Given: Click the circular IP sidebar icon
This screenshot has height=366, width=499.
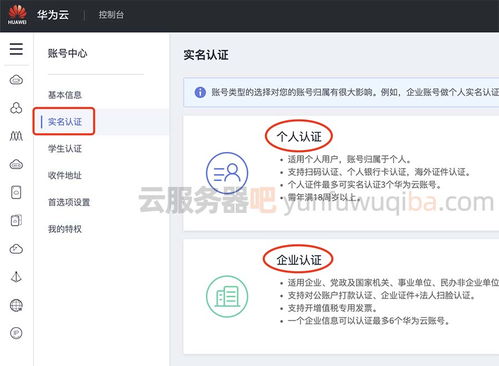Looking at the screenshot, I should tap(16, 333).
